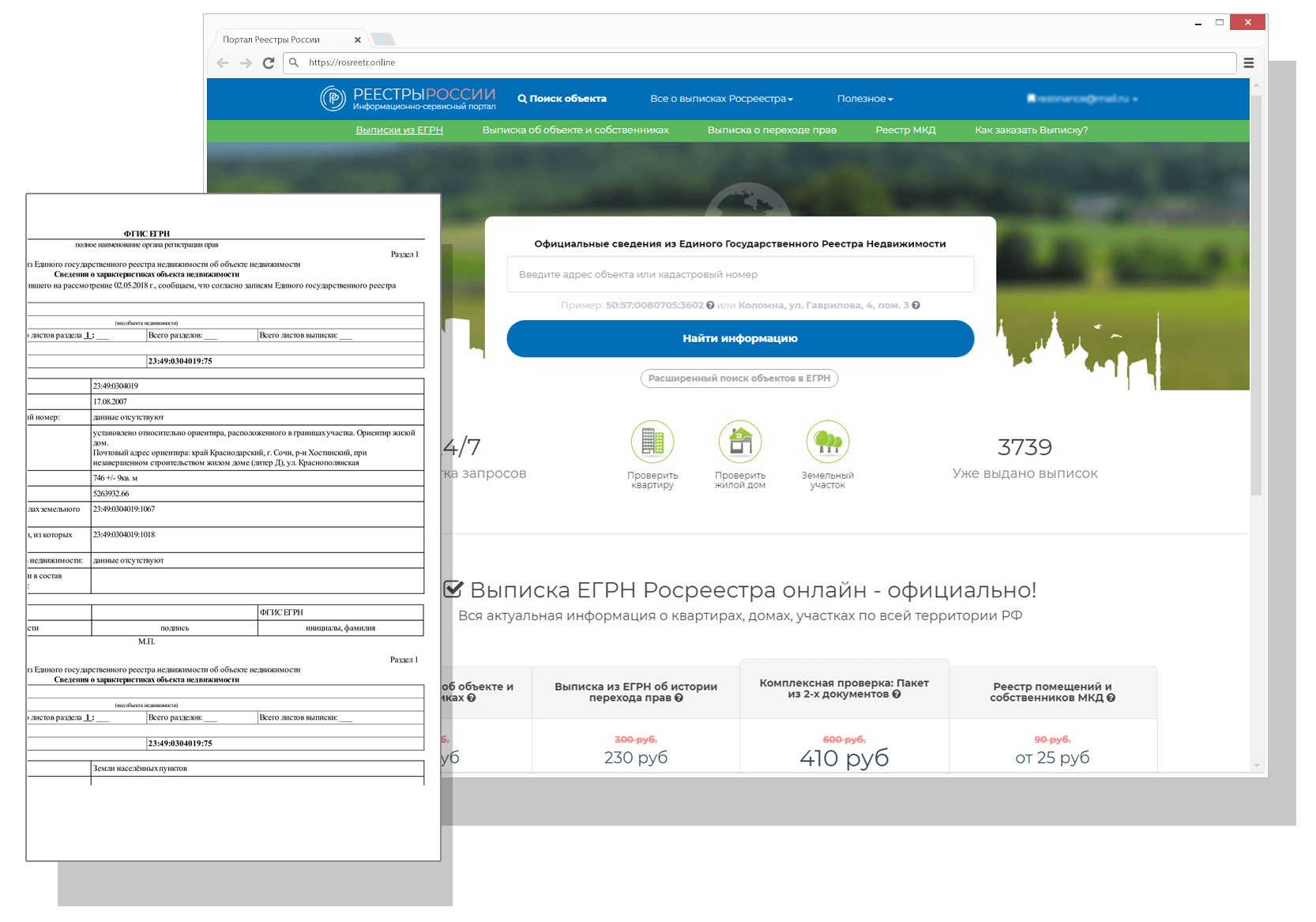Close the Портал Реестры России tab
Screen dimensions: 1316x922
tap(358, 40)
